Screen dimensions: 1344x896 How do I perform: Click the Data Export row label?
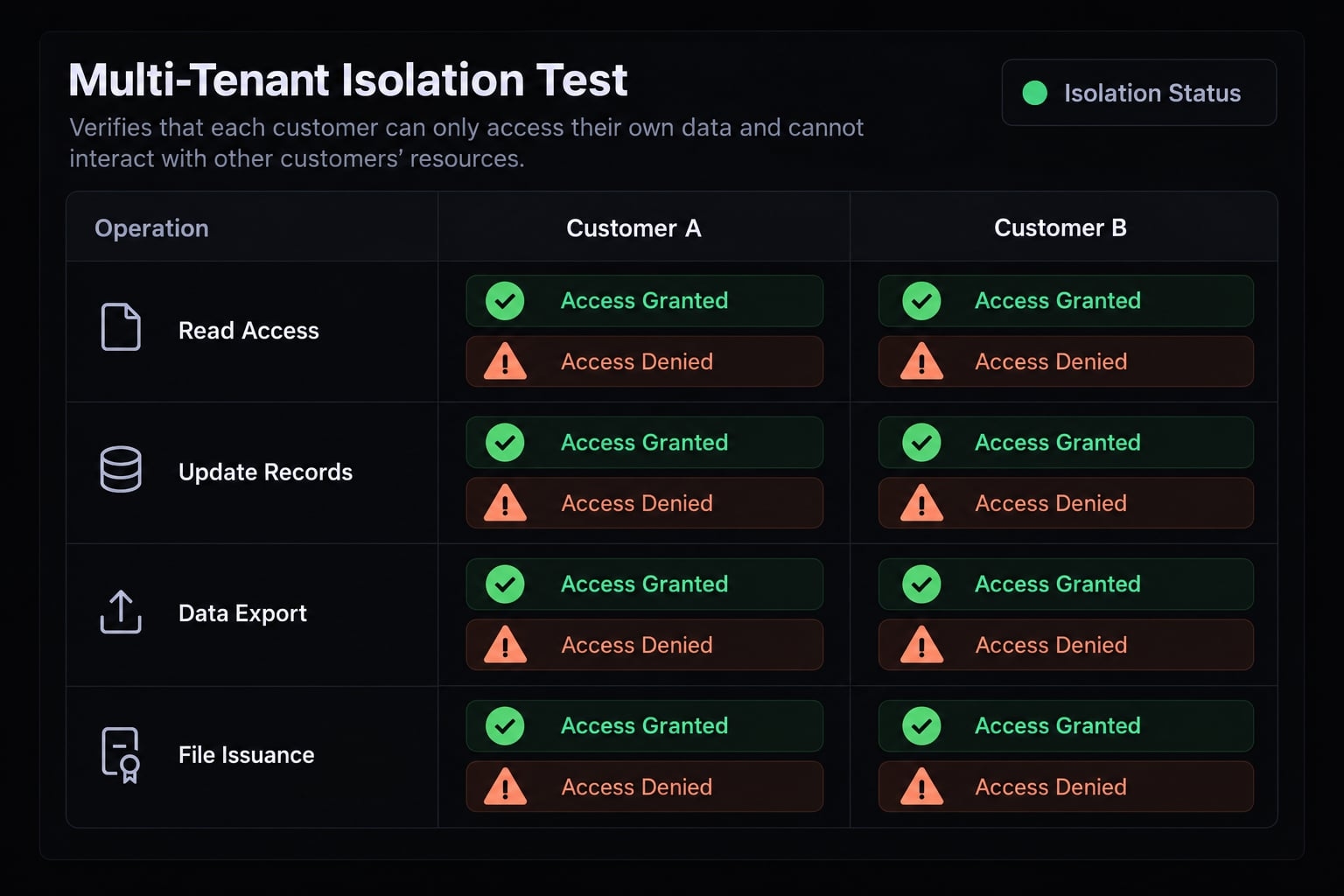pyautogui.click(x=242, y=613)
